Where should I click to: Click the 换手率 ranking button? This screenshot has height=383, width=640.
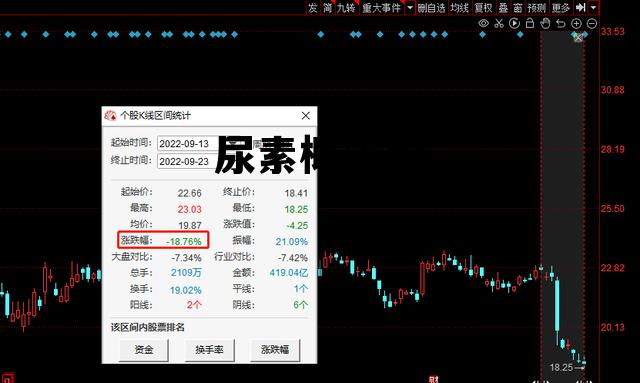(x=209, y=350)
